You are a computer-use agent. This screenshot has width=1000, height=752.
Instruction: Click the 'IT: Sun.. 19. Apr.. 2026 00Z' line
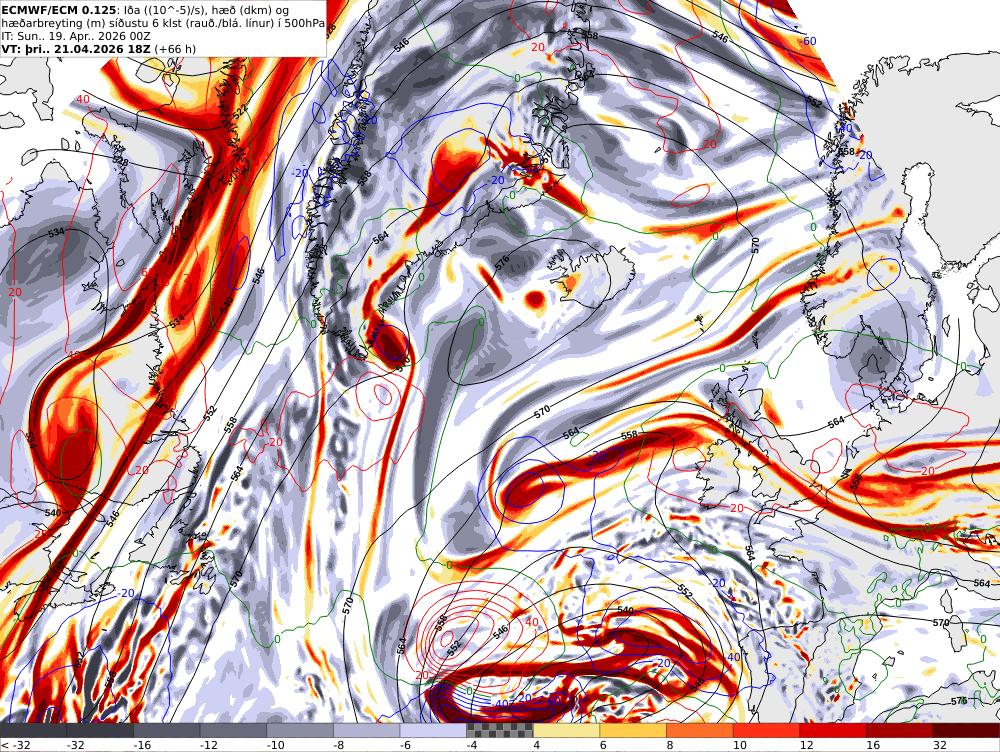coord(76,36)
